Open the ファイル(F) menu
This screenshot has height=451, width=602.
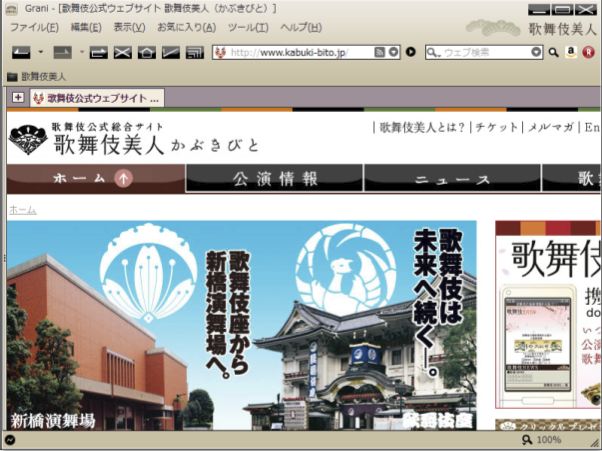click(x=34, y=28)
